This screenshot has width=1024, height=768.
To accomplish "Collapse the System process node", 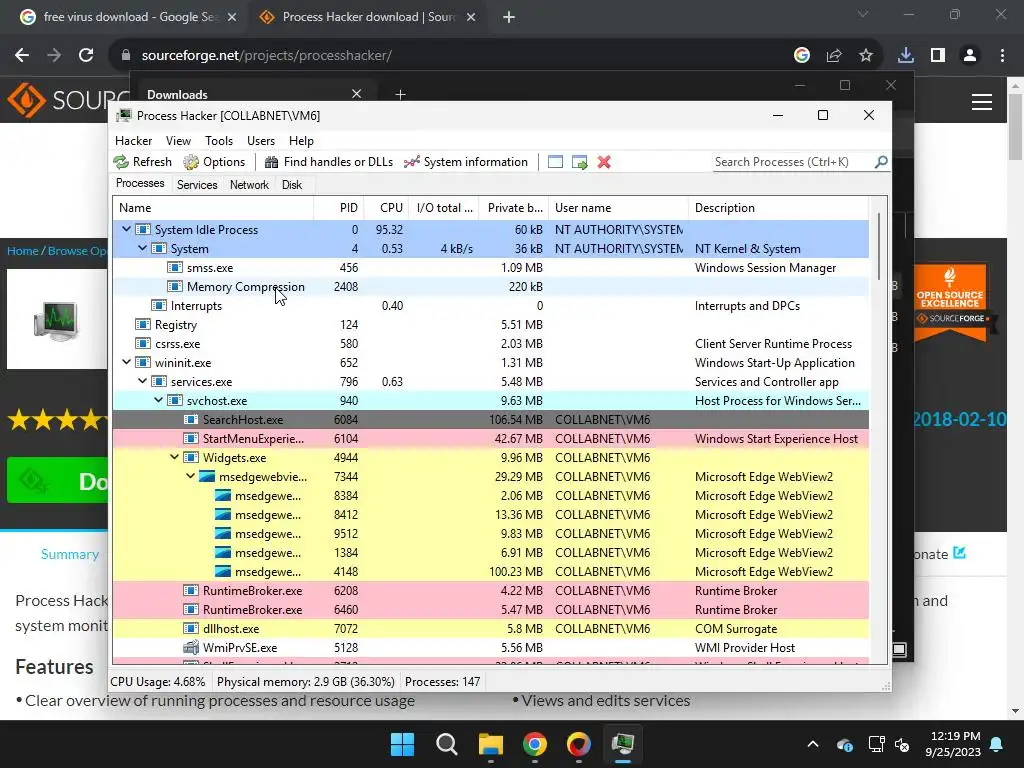I will (142, 248).
